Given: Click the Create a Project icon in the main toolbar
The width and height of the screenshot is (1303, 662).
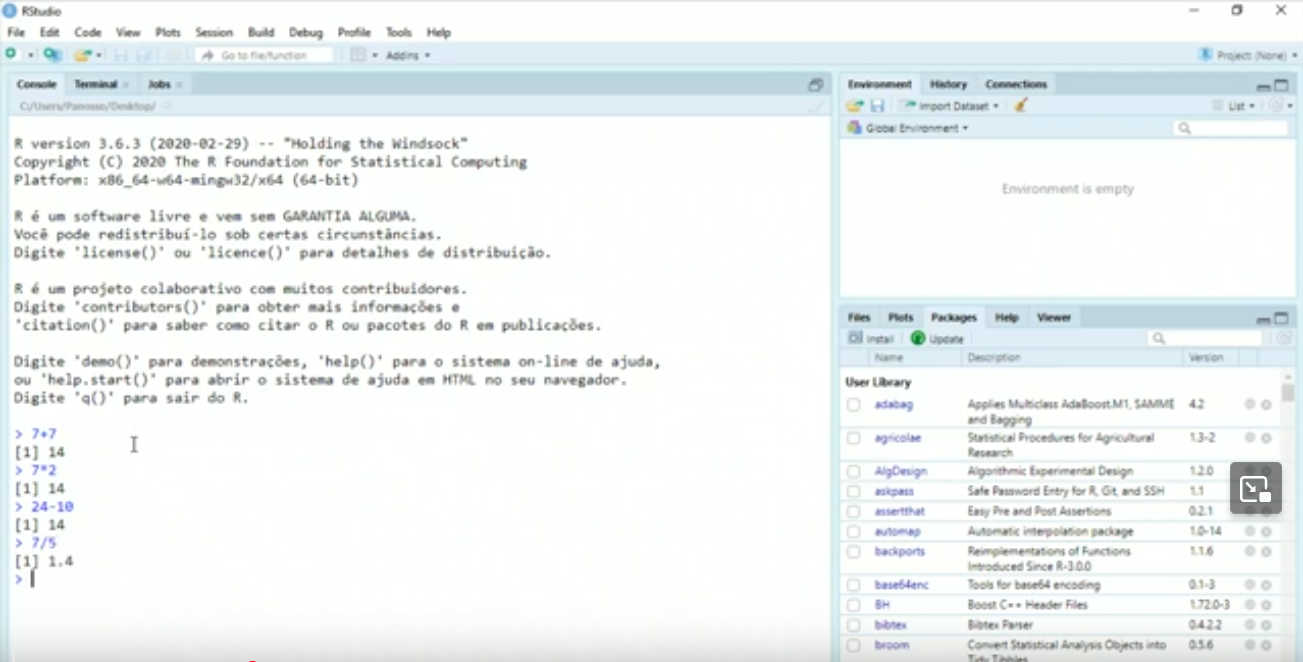Looking at the screenshot, I should click(x=51, y=55).
